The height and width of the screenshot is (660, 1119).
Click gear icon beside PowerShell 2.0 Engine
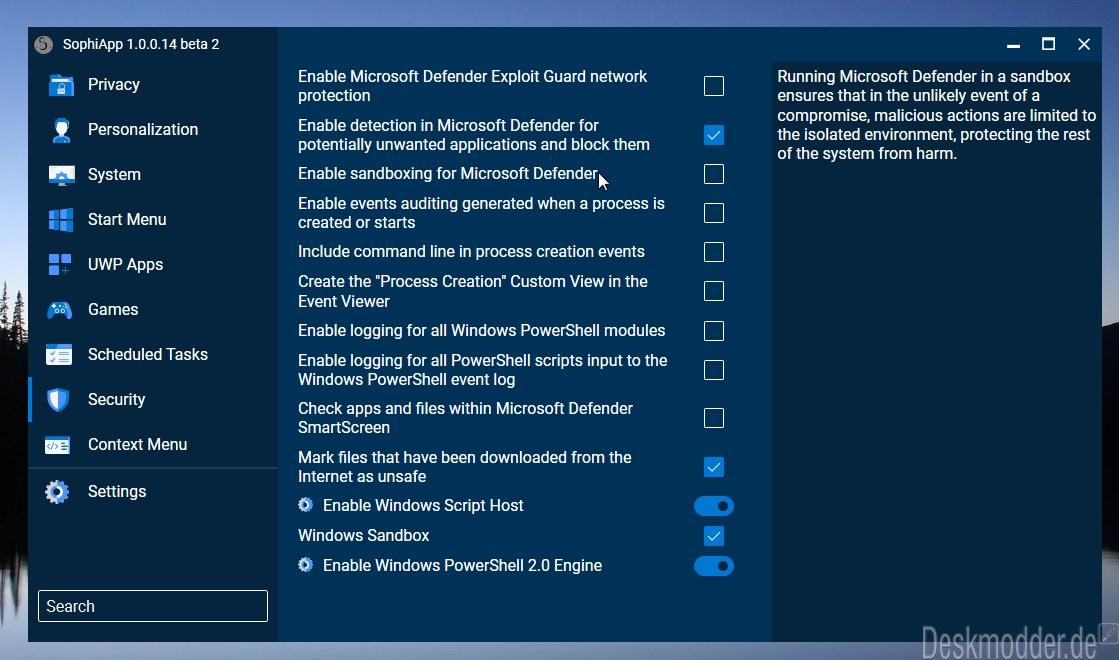coord(305,565)
